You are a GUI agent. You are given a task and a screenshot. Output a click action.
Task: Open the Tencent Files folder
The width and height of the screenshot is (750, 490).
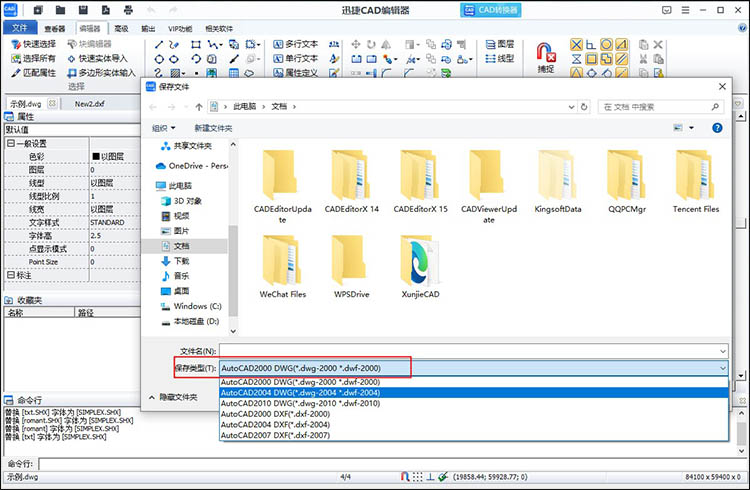coord(696,182)
